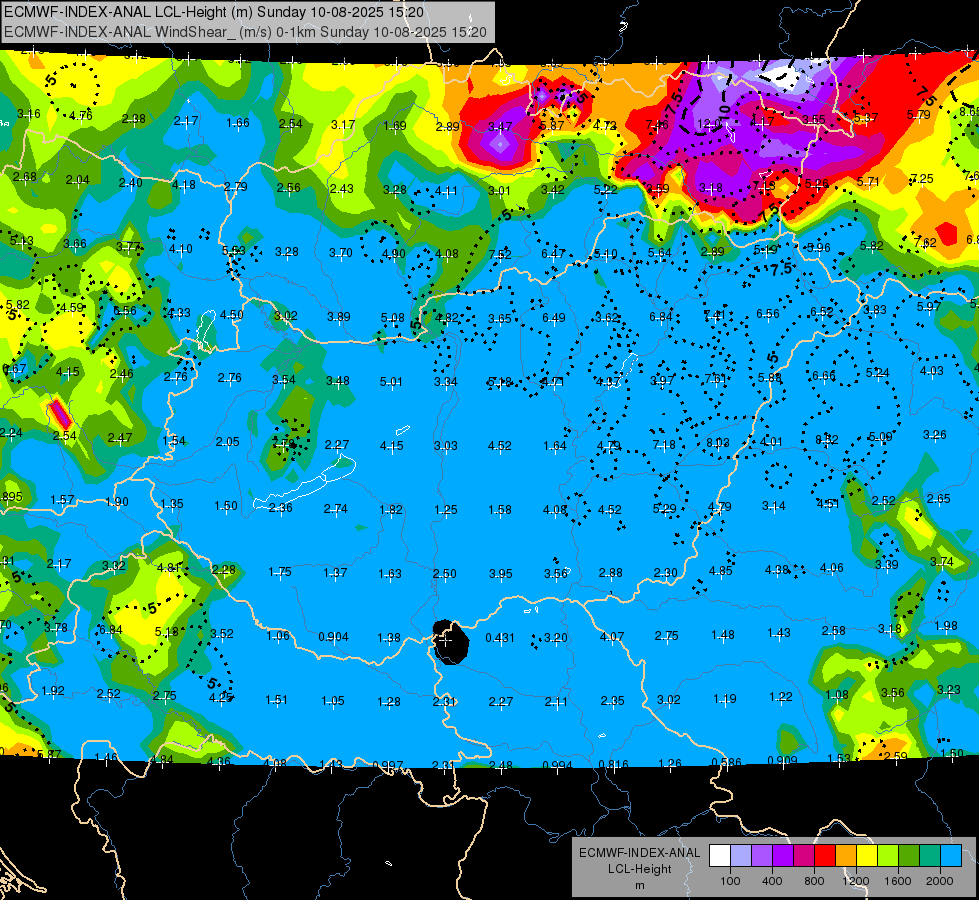This screenshot has height=900, width=979.
Task: Click the wind shear value 7.52
Action: pos(499,254)
